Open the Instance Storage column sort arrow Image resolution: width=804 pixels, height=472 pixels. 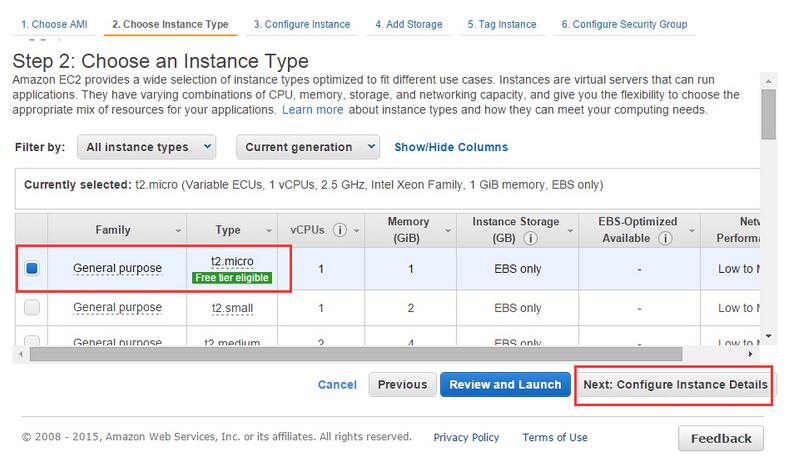pos(570,231)
